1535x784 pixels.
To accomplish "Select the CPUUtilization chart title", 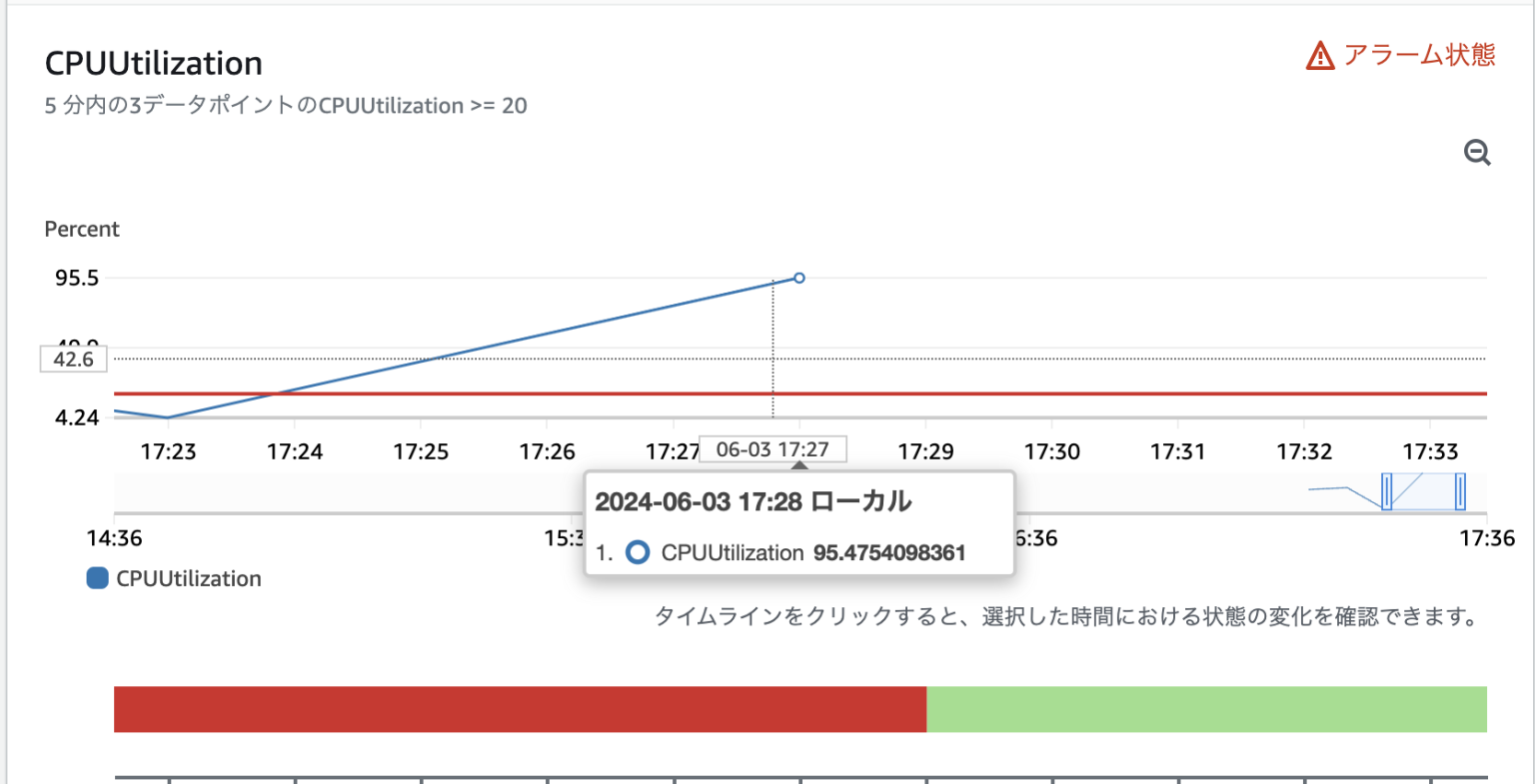I will [x=152, y=63].
